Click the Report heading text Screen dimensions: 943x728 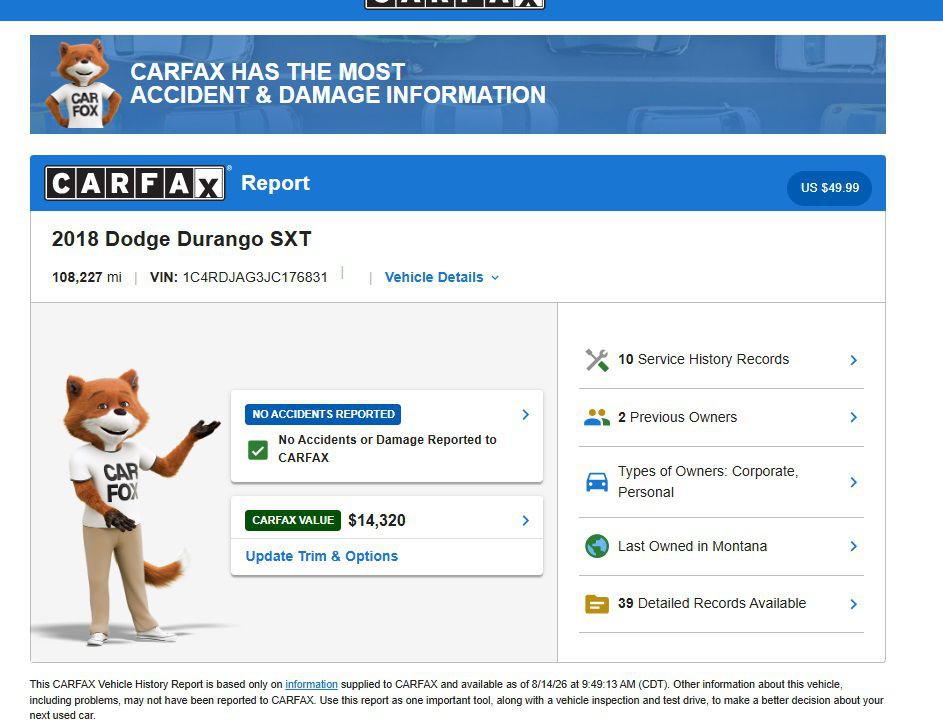point(275,183)
